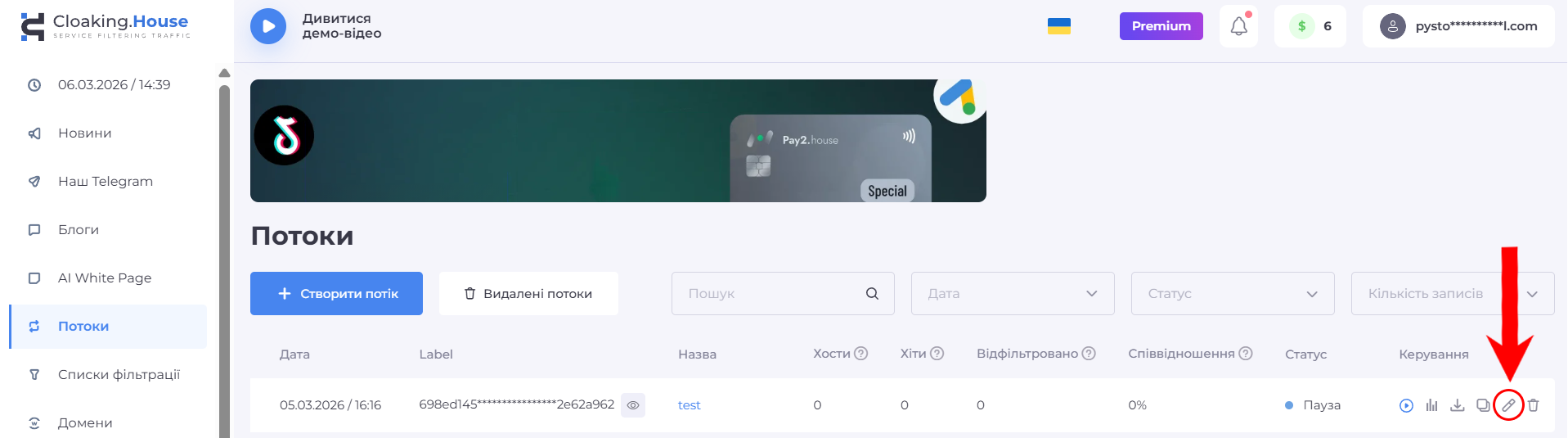Open the test stream name link
Screen dimensions: 1568x438
pyautogui.click(x=690, y=405)
